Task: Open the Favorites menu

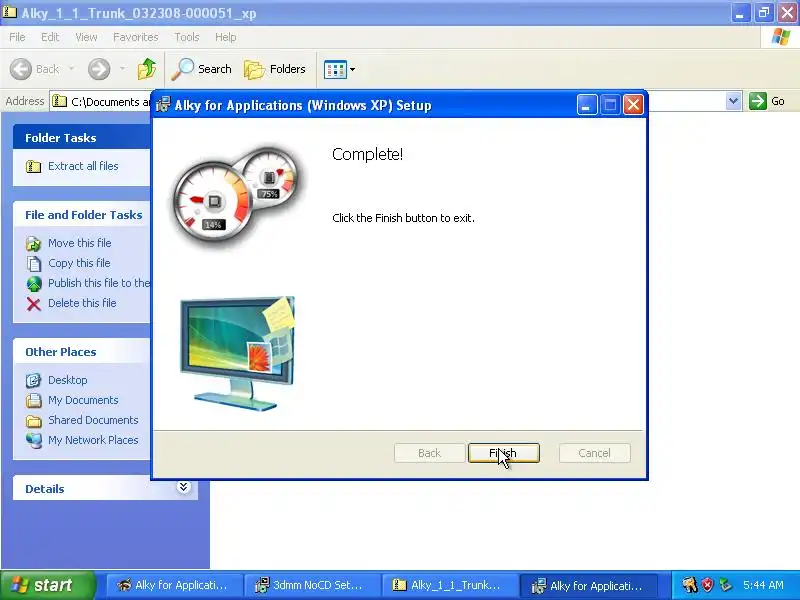Action: [136, 37]
